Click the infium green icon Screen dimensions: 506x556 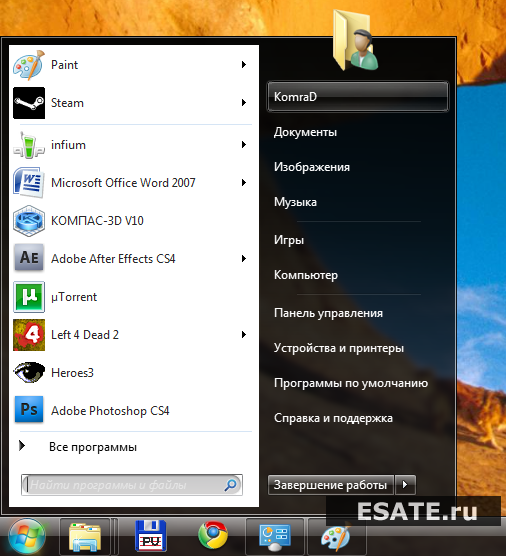29,145
